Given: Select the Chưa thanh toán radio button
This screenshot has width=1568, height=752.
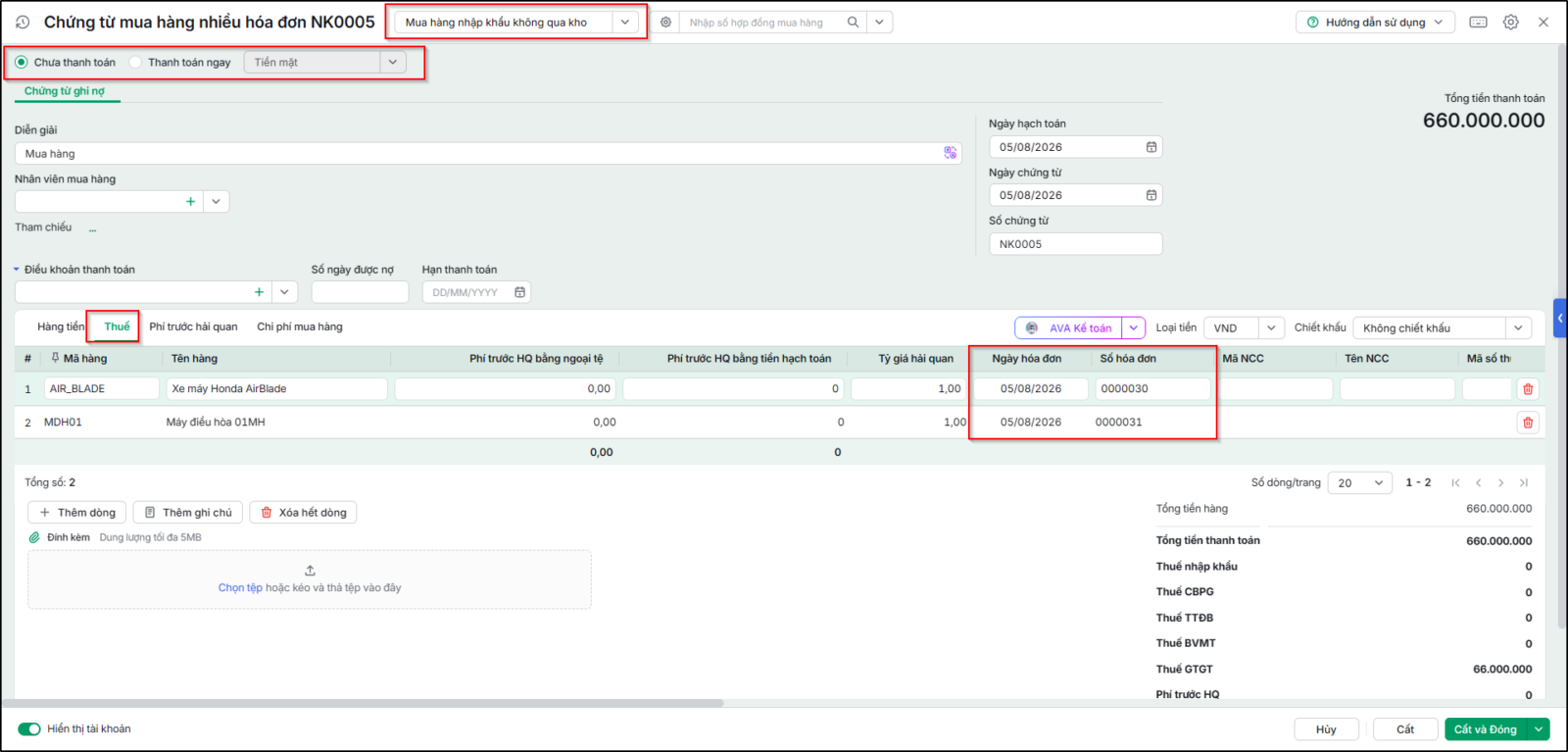Looking at the screenshot, I should (22, 62).
